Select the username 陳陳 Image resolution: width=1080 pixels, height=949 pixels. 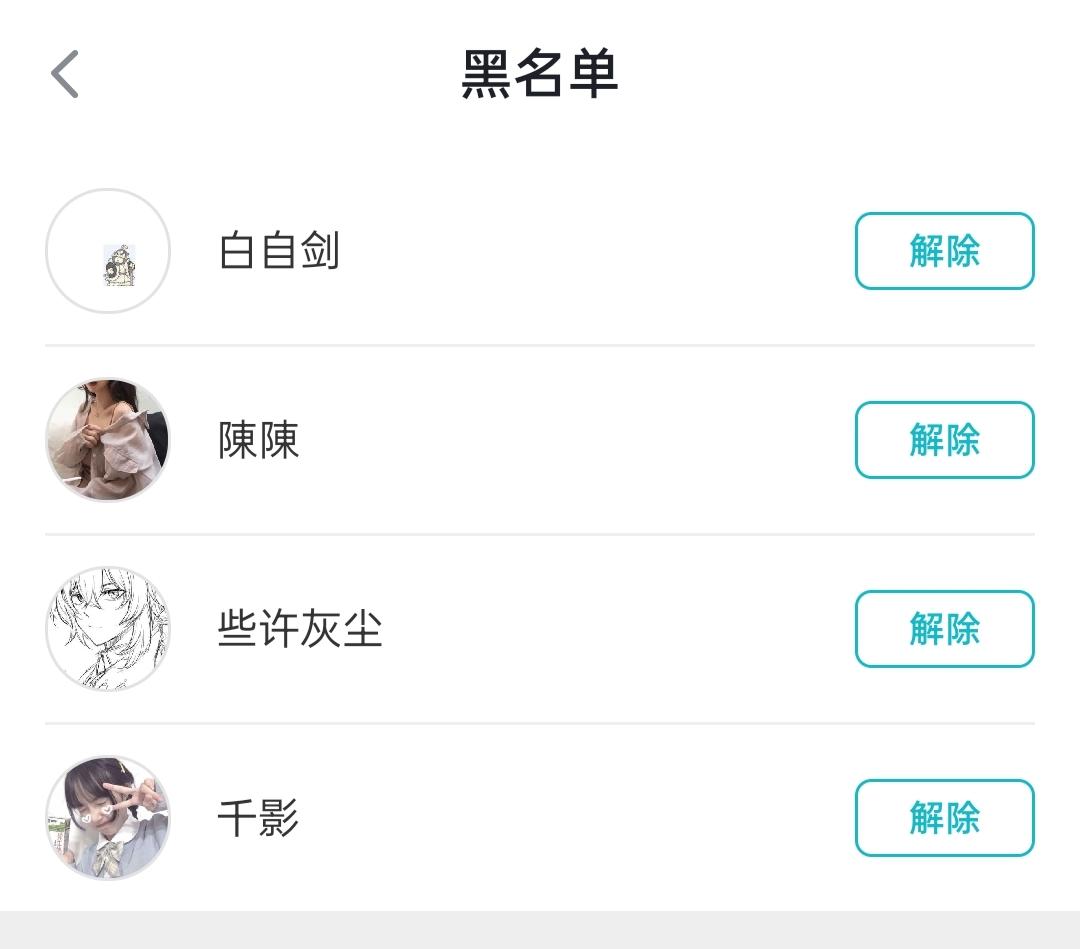[258, 440]
